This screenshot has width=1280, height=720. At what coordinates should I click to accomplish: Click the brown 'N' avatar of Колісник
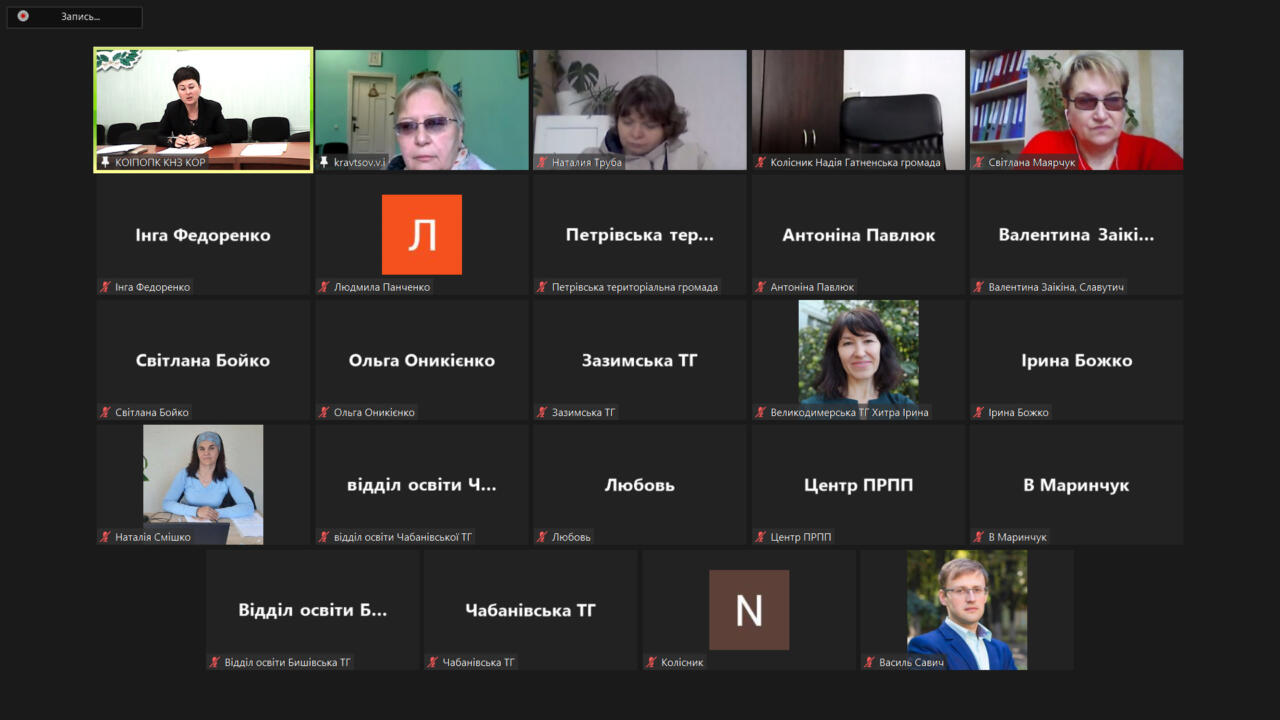(x=749, y=610)
